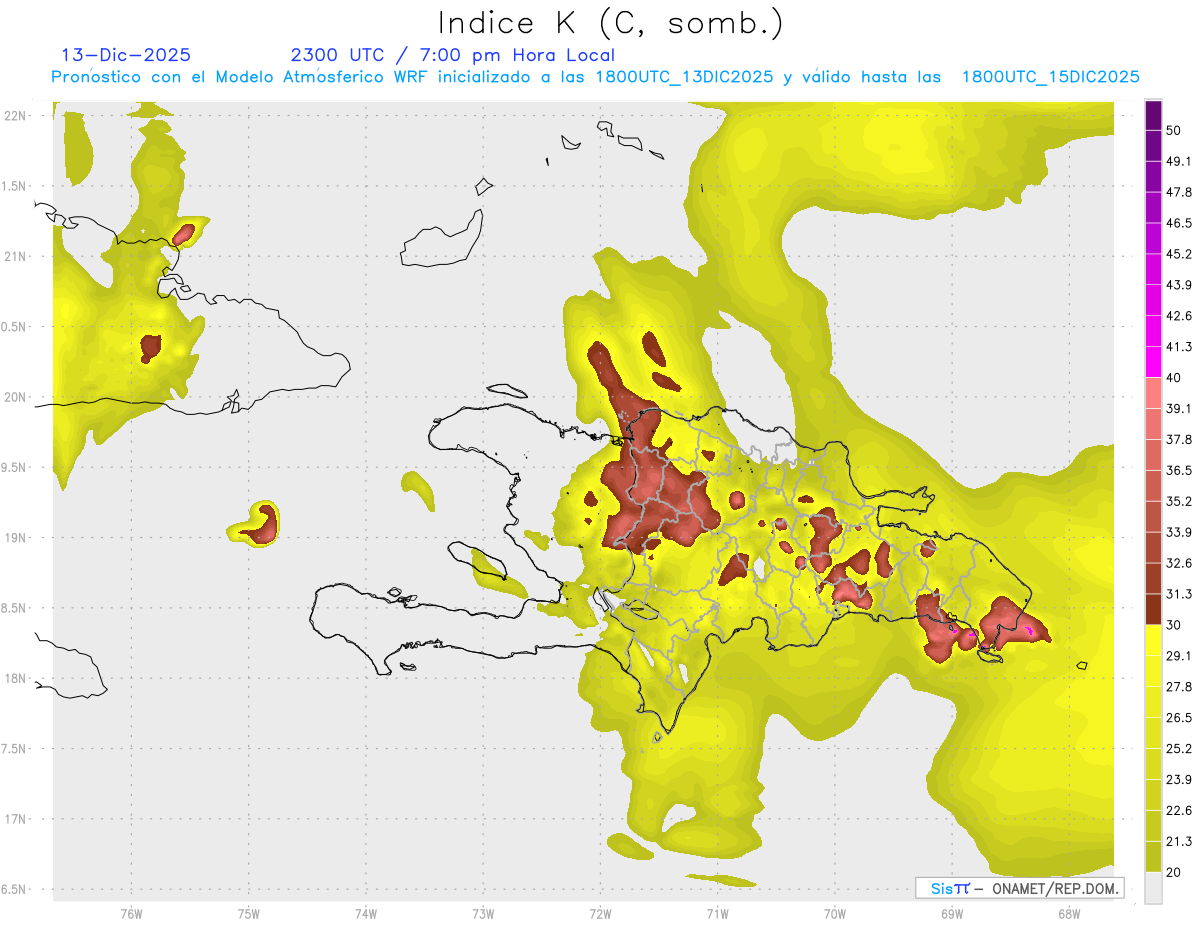Click latitude label '18N'
Screen dimensions: 1200x927
16,679
